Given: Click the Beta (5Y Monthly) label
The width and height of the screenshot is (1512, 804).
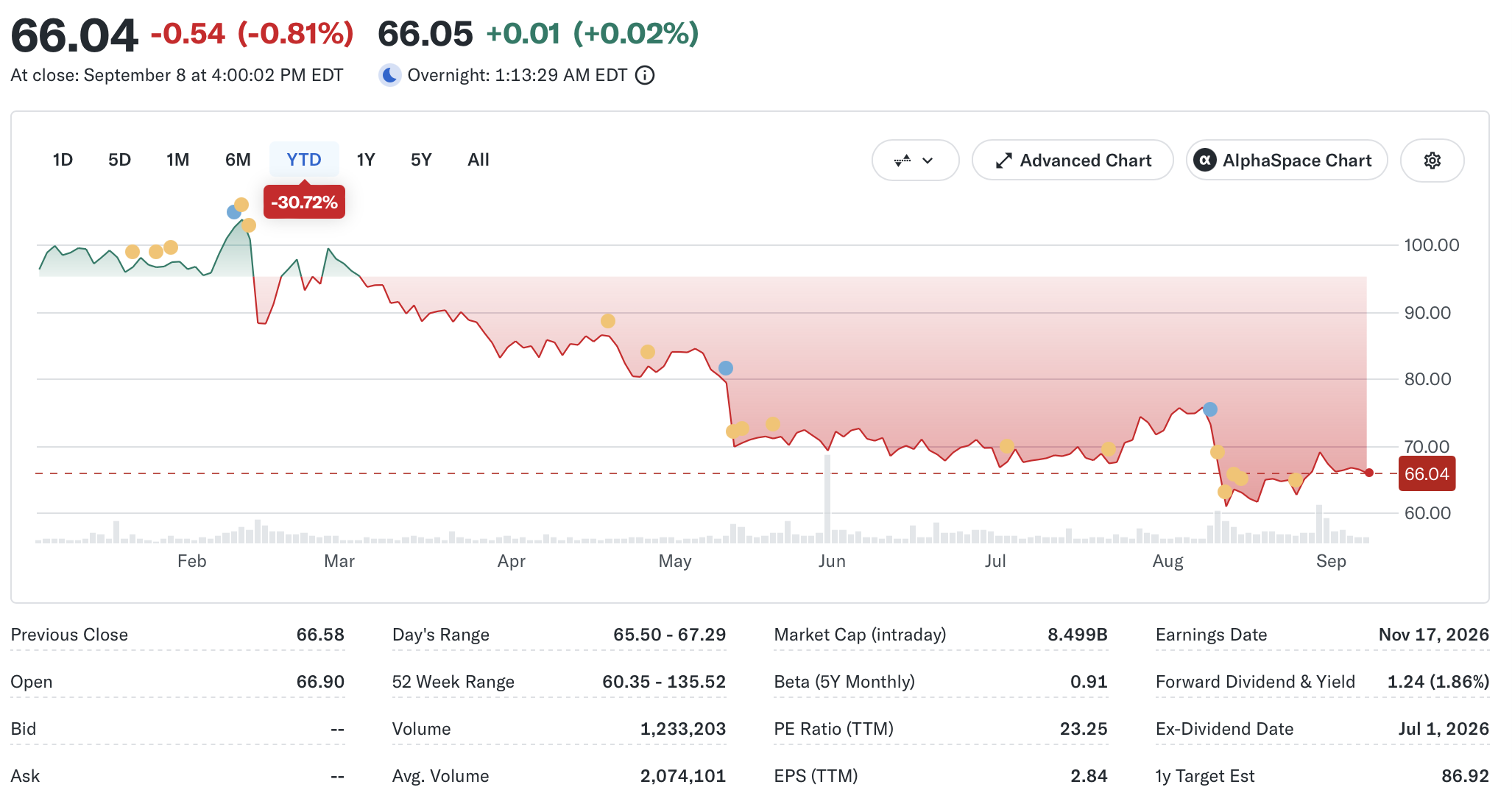Looking at the screenshot, I should (x=844, y=682).
